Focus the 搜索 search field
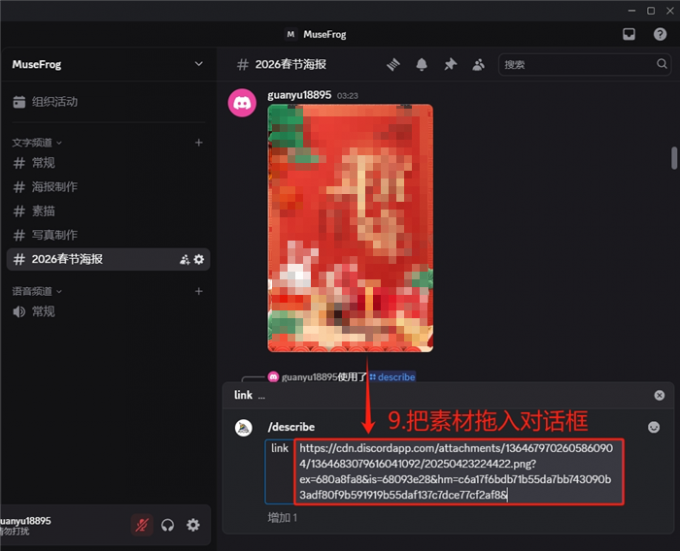Image resolution: width=680 pixels, height=551 pixels. click(584, 65)
